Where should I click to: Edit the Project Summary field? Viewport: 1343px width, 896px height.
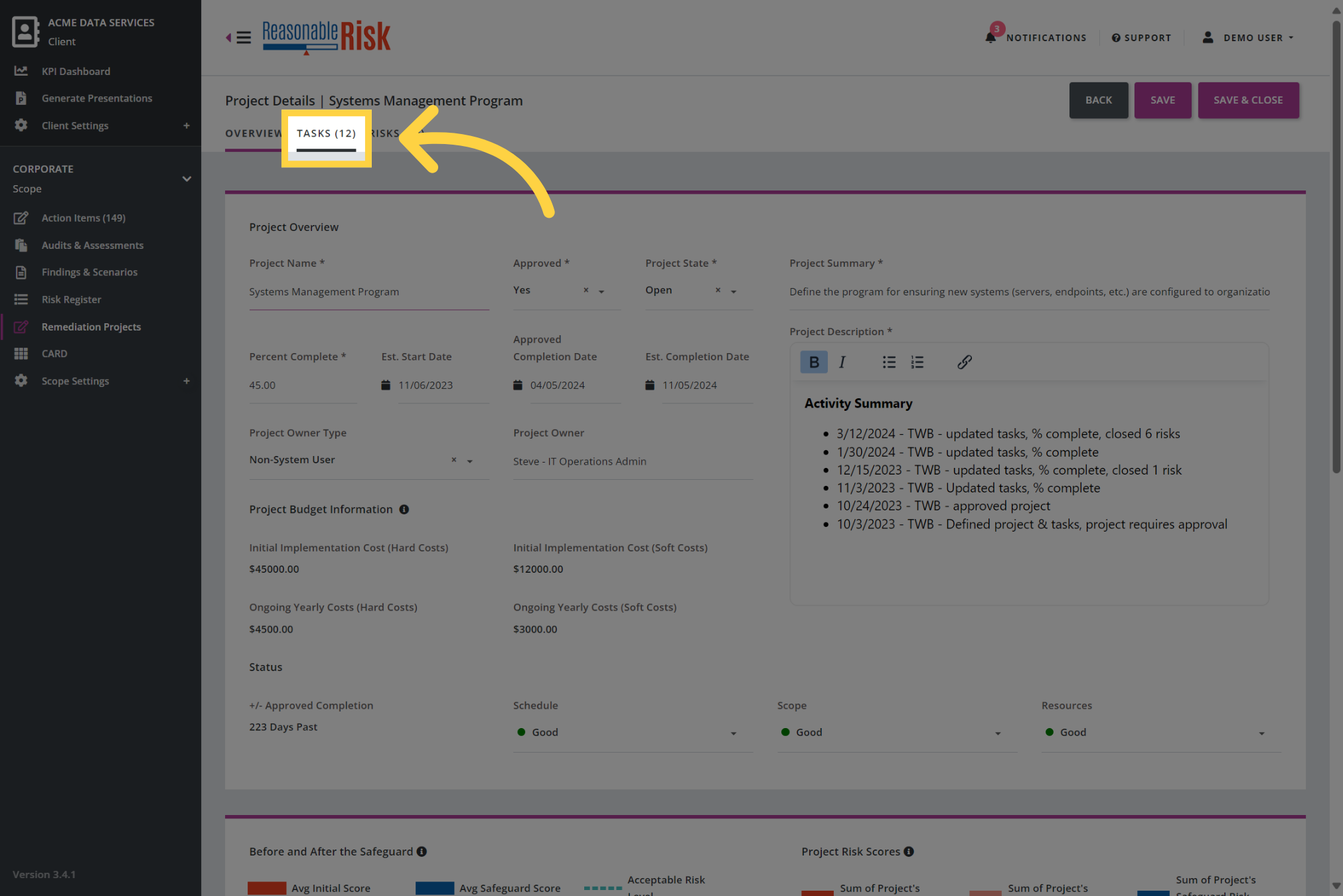coord(1029,292)
